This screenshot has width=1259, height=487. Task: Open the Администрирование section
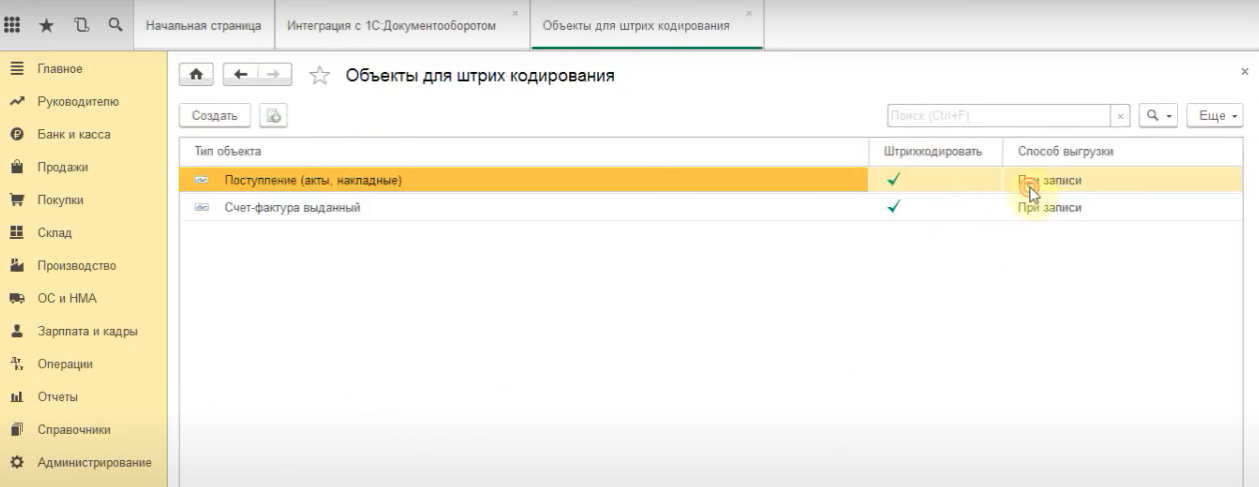tap(94, 463)
